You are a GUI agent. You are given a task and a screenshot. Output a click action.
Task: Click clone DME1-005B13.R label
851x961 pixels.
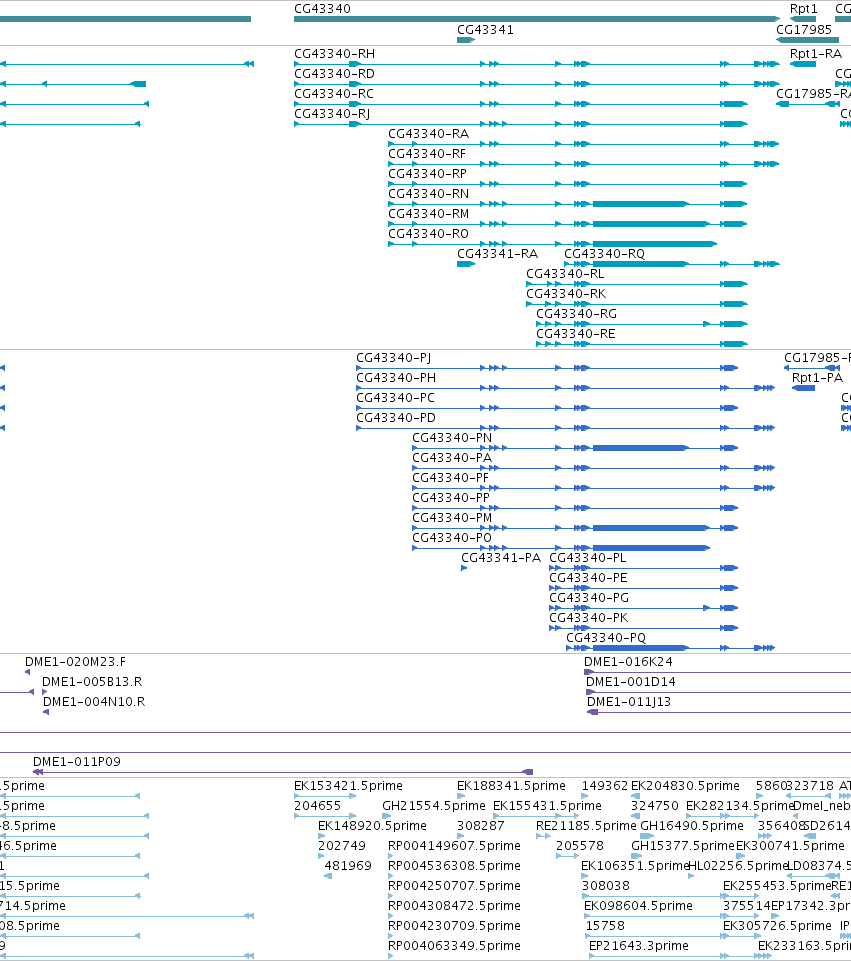92,682
